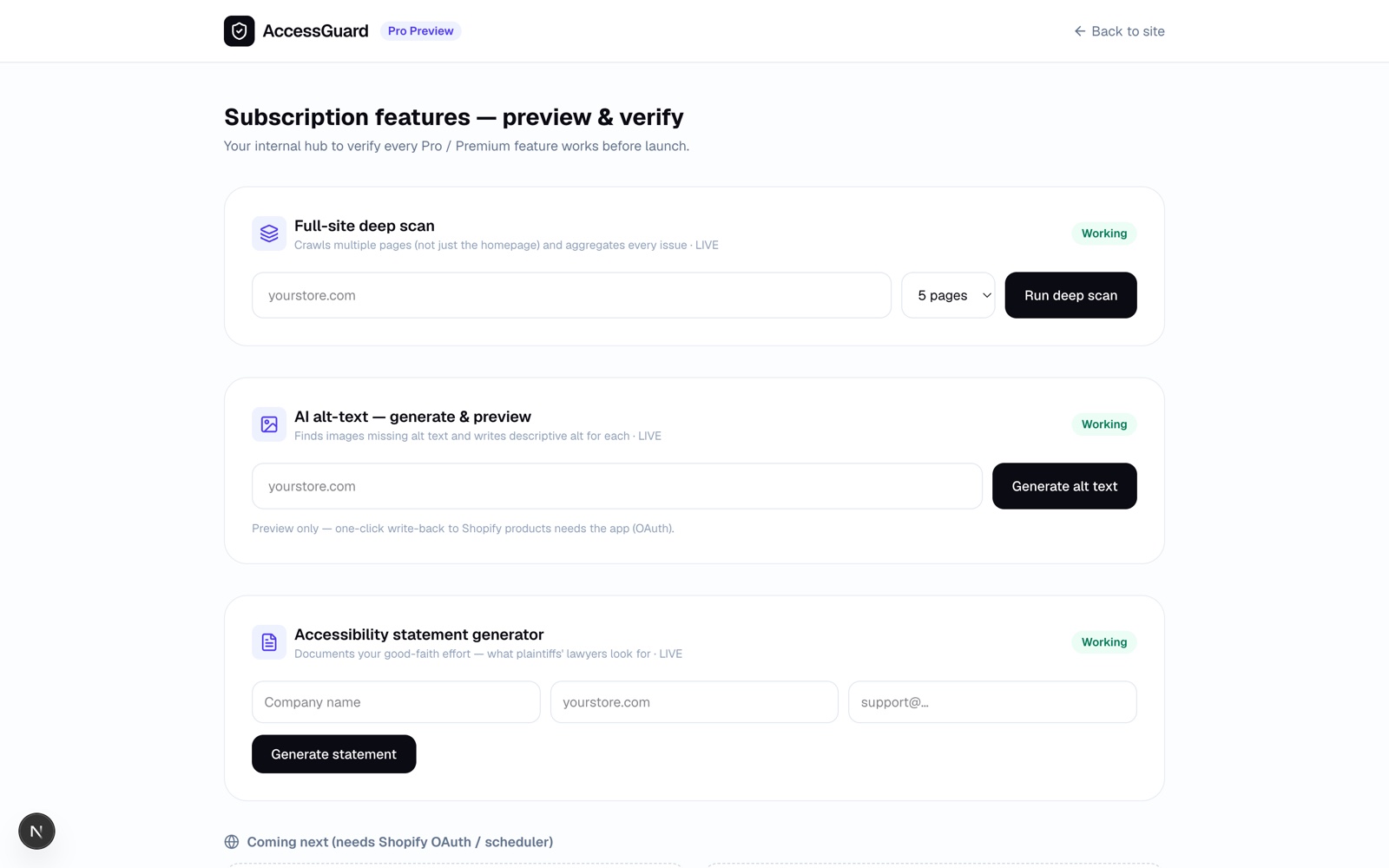
Task: Click the Accessibility statement generator heading
Action: pyautogui.click(x=418, y=635)
